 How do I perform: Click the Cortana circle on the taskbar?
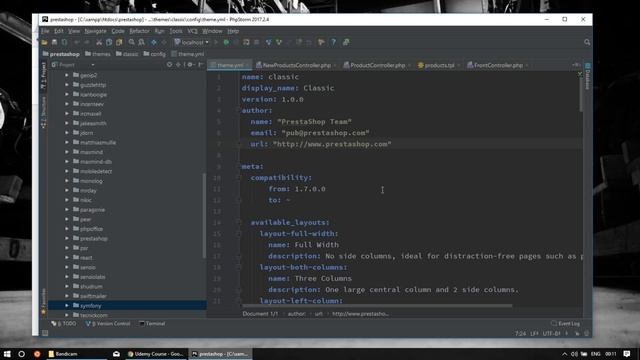(22, 354)
